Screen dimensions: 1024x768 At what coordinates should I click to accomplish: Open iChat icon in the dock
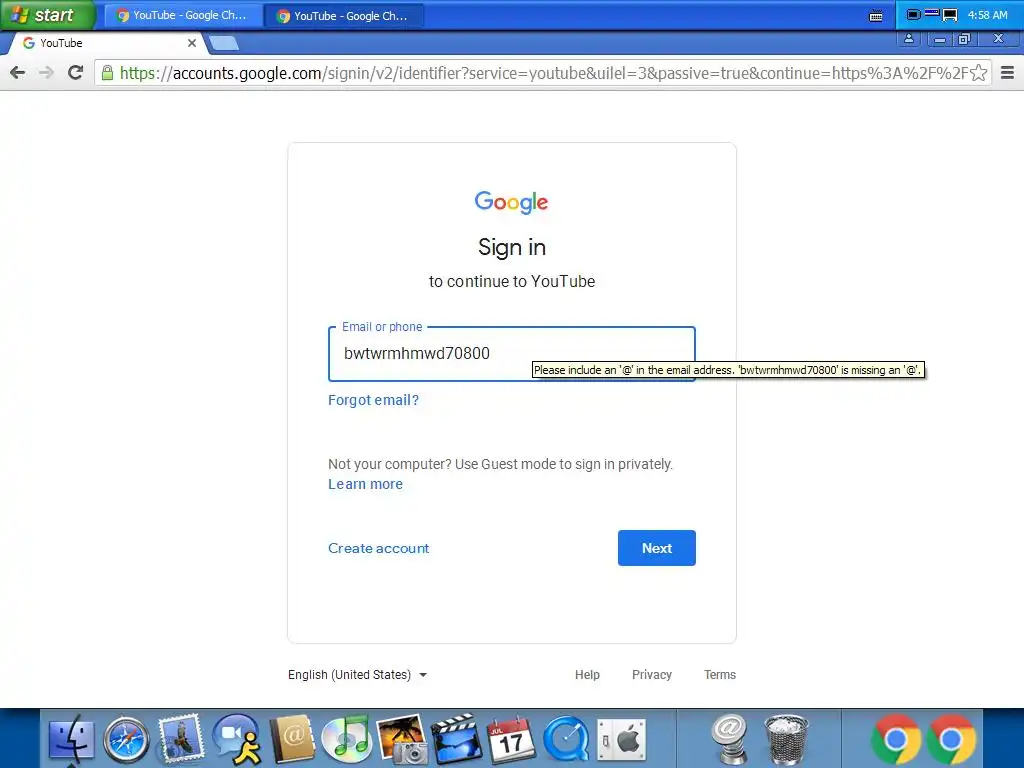[x=237, y=739]
